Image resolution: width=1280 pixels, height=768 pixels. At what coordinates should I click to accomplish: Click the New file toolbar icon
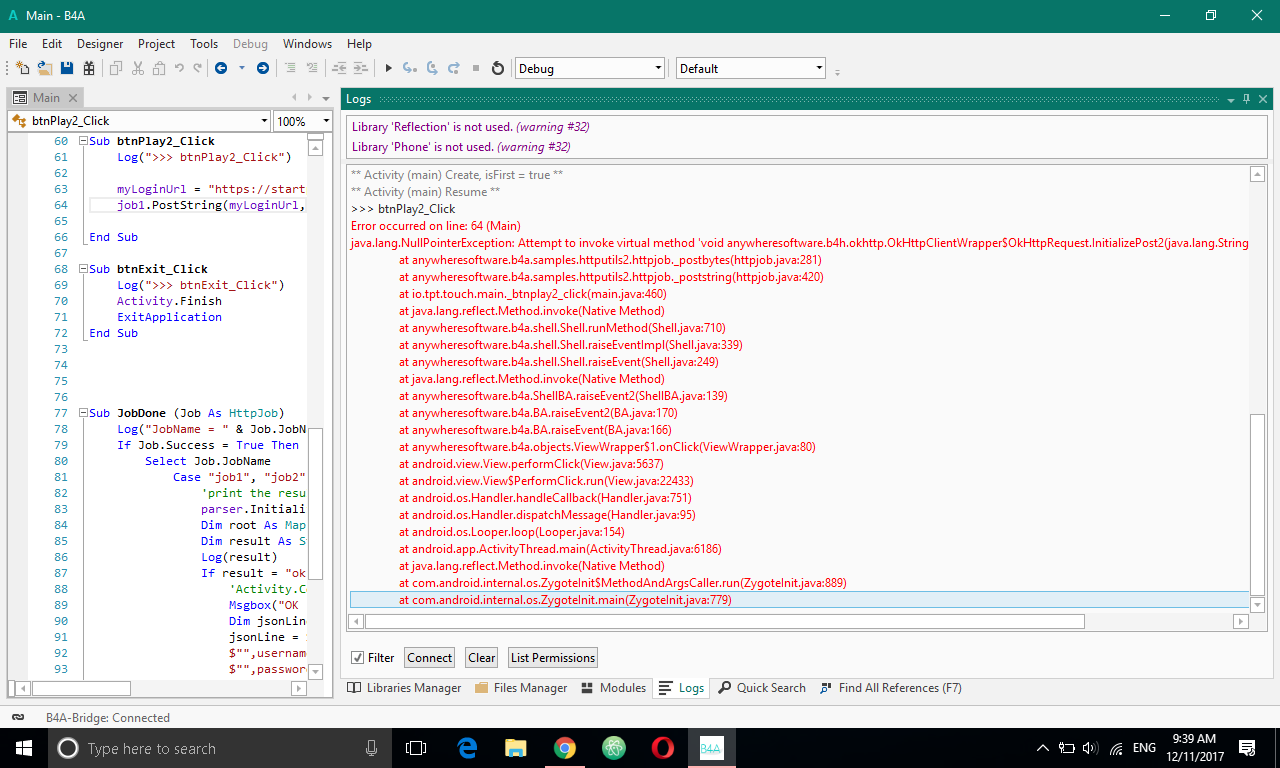point(23,68)
